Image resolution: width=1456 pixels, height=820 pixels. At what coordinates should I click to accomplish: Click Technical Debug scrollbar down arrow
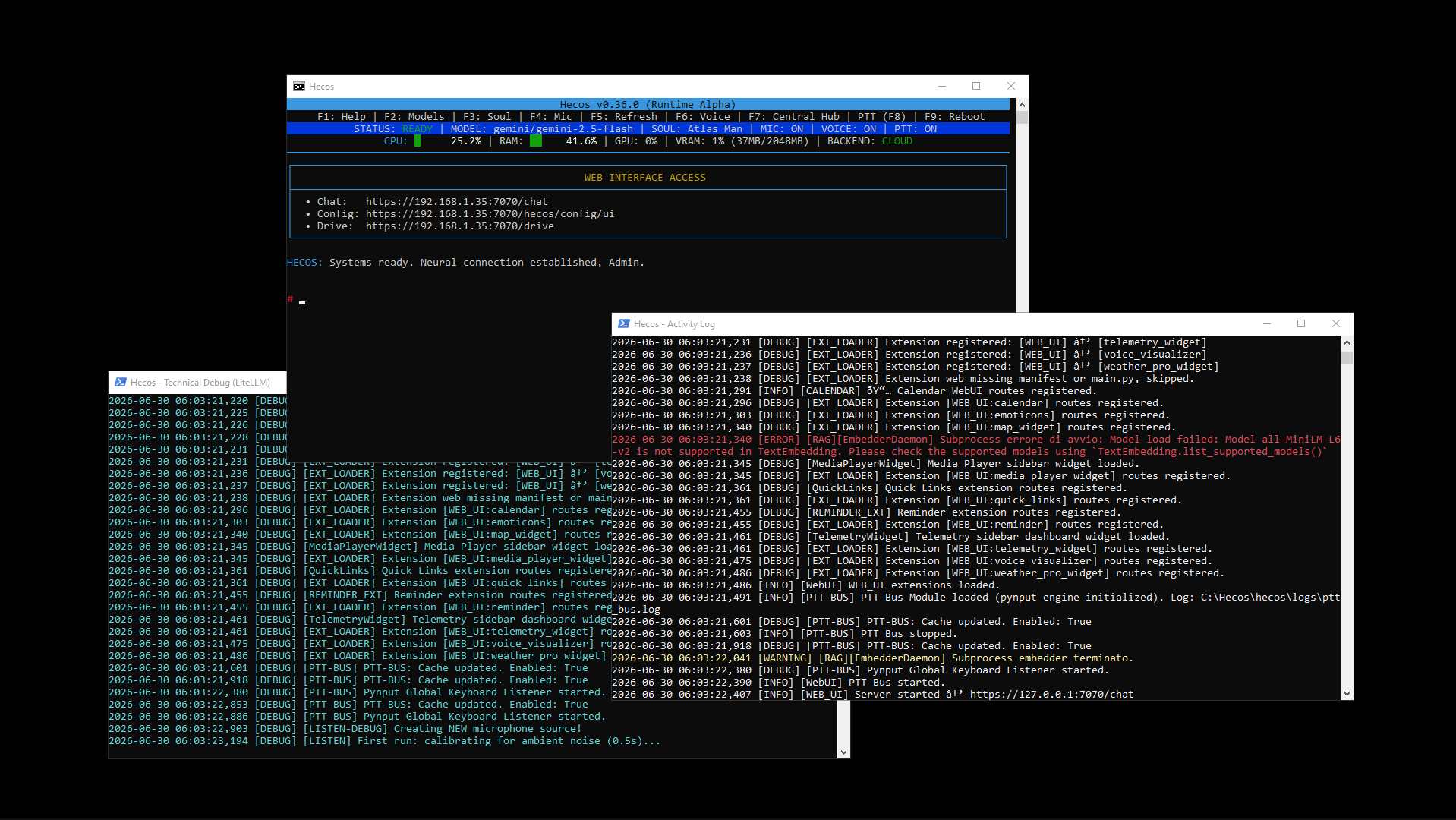pyautogui.click(x=843, y=752)
